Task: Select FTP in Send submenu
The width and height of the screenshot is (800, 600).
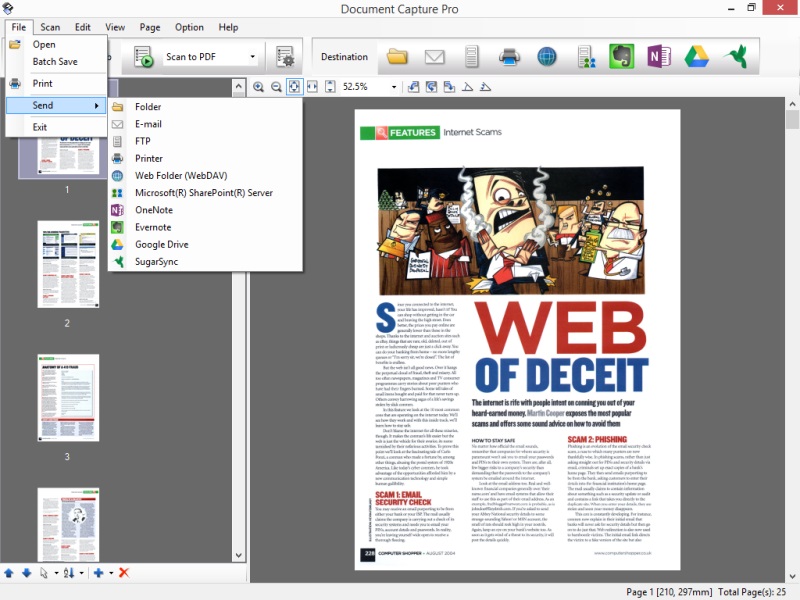Action: point(205,141)
